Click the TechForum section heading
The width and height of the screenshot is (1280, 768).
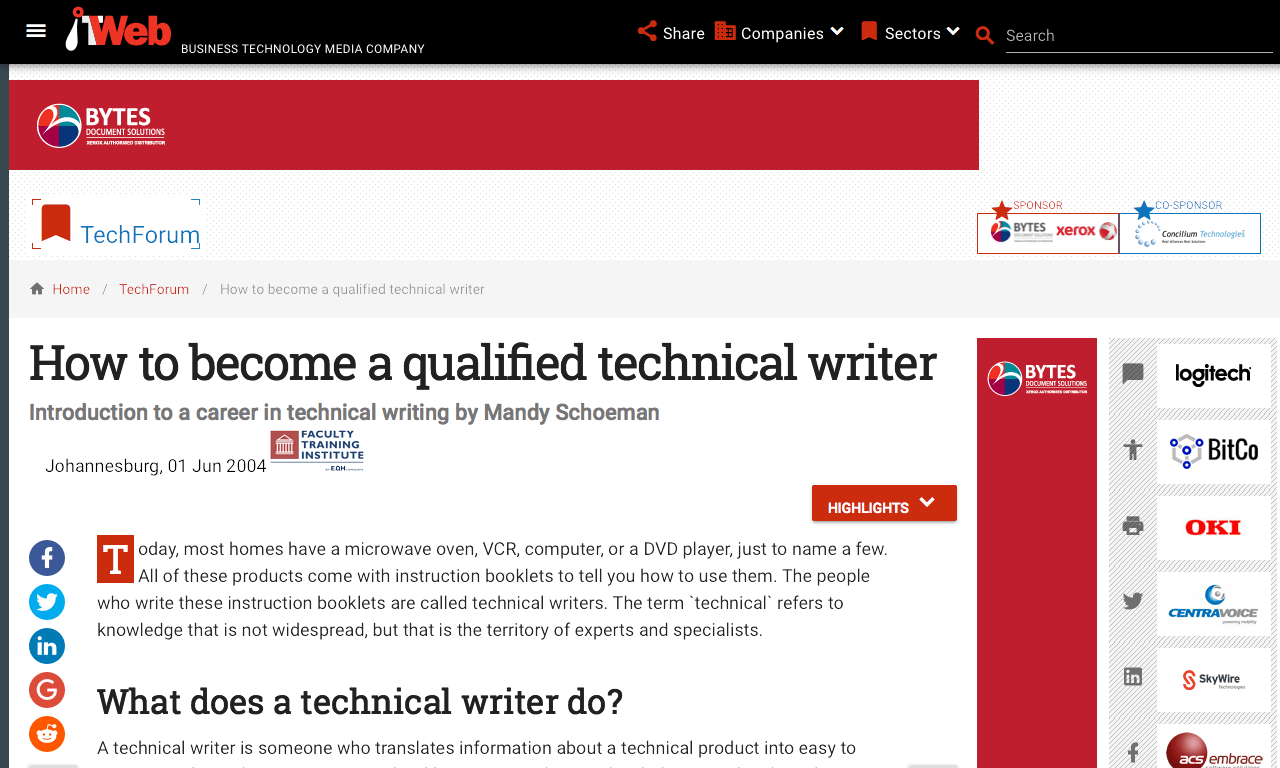click(139, 235)
